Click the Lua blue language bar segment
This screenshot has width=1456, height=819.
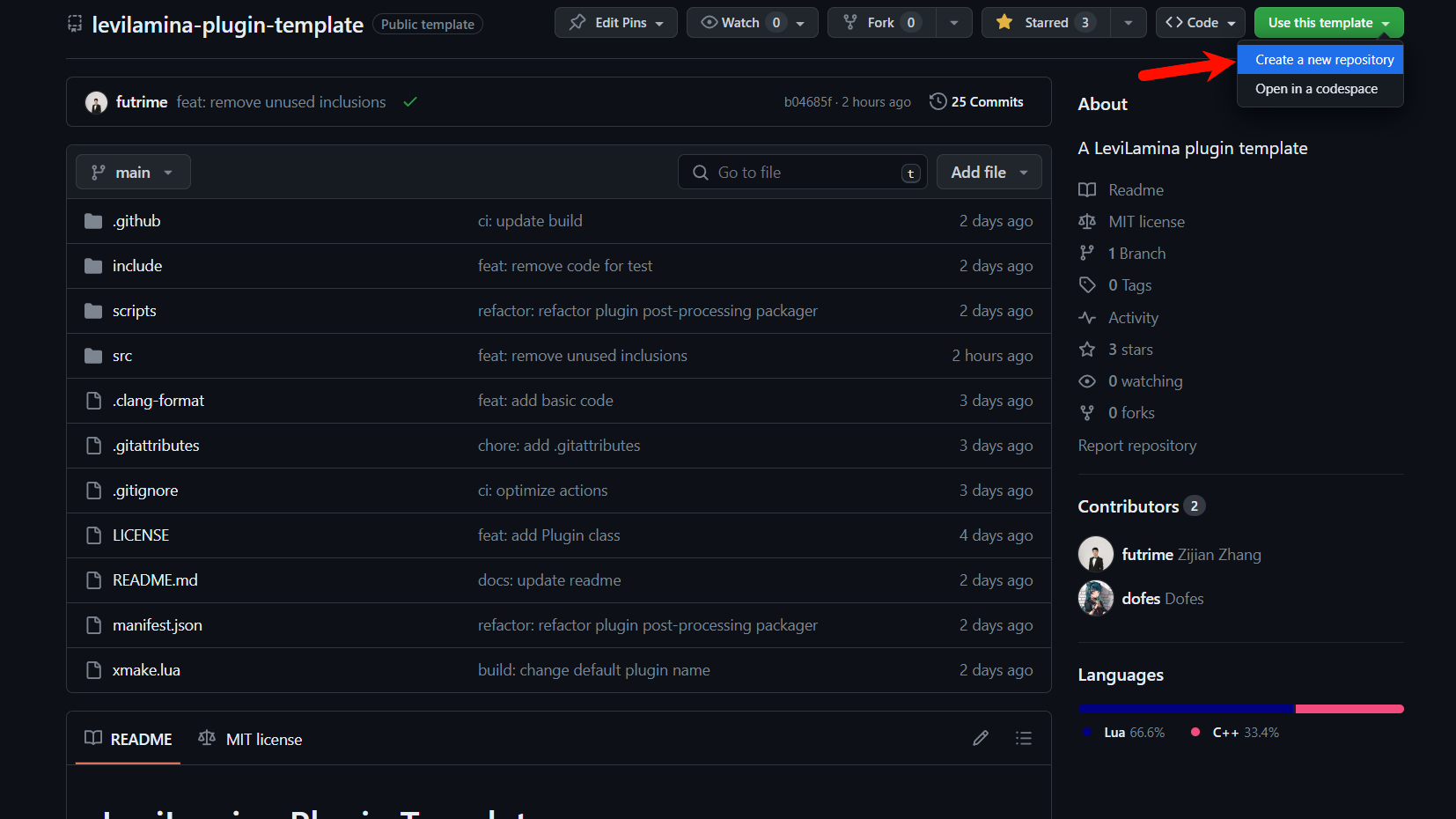pos(1187,709)
